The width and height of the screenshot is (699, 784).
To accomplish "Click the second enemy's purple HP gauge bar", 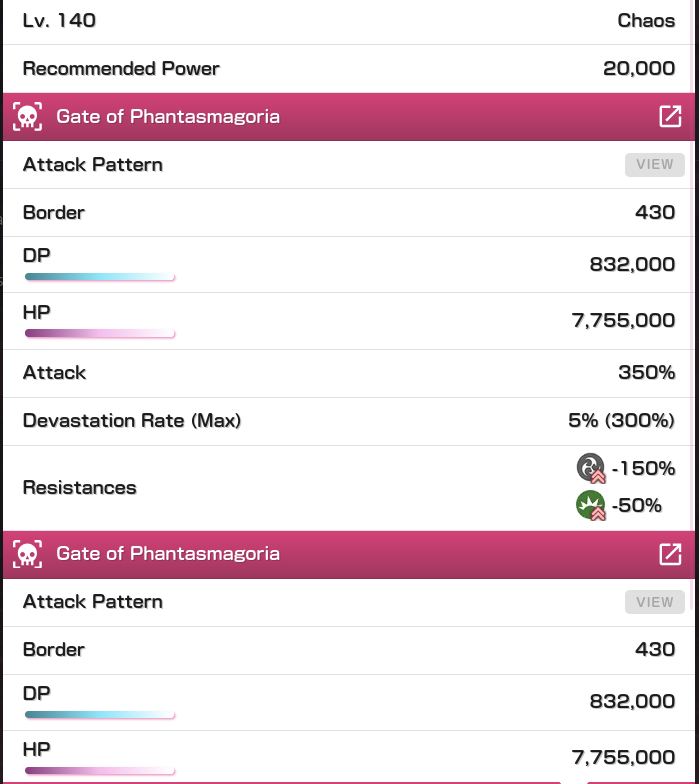I will coord(100,770).
